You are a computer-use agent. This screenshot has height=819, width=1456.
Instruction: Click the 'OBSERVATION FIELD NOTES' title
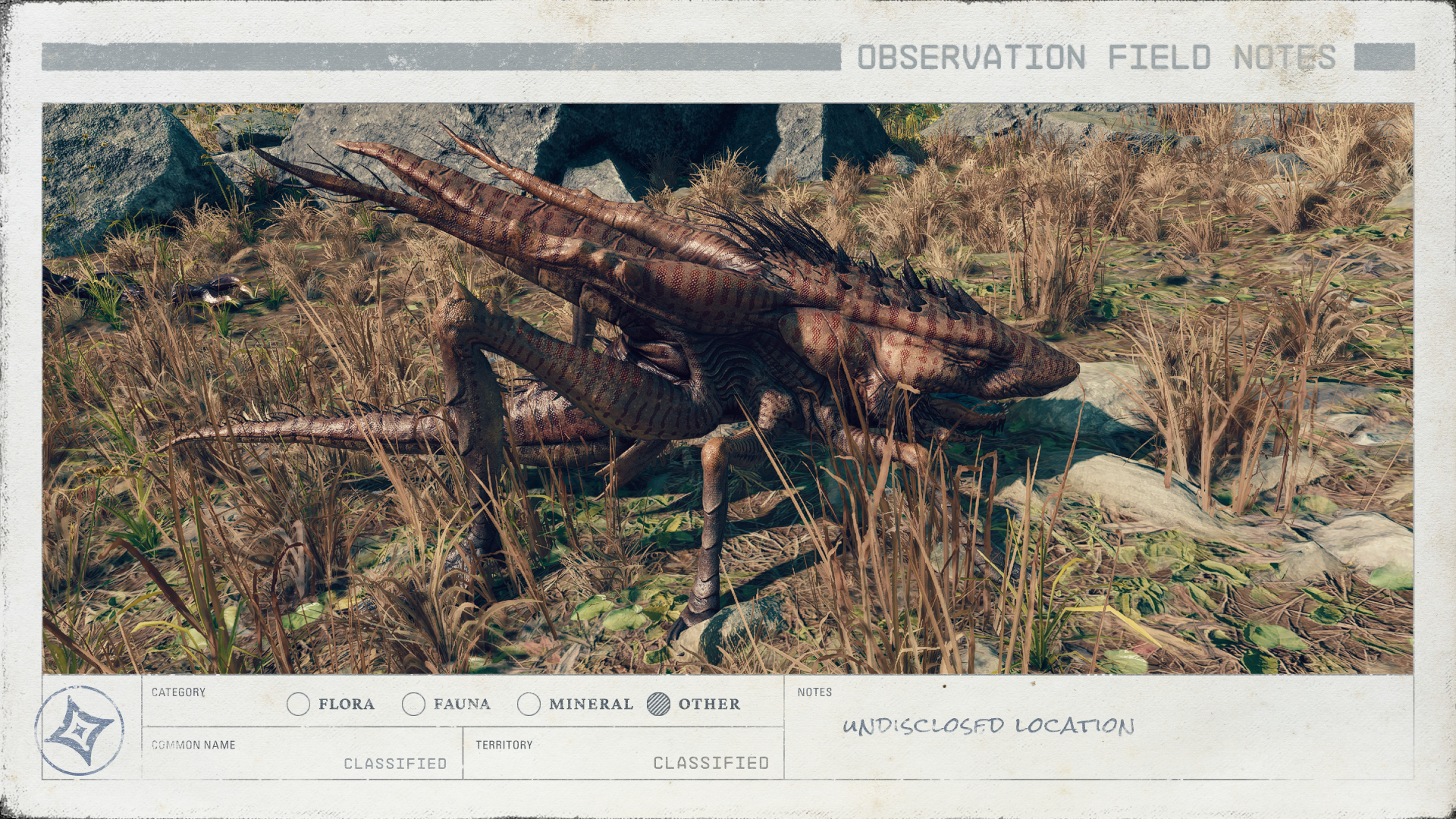click(1097, 58)
